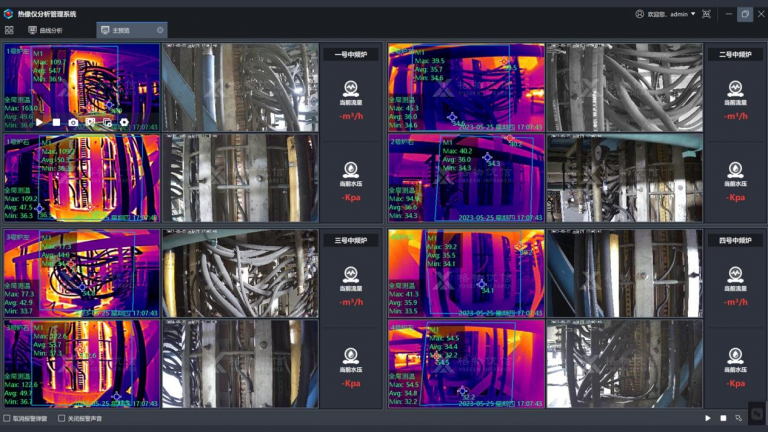768x432 pixels.
Task: Click the 当前水压 pressure icon for 四号中频炉
Action: point(735,355)
